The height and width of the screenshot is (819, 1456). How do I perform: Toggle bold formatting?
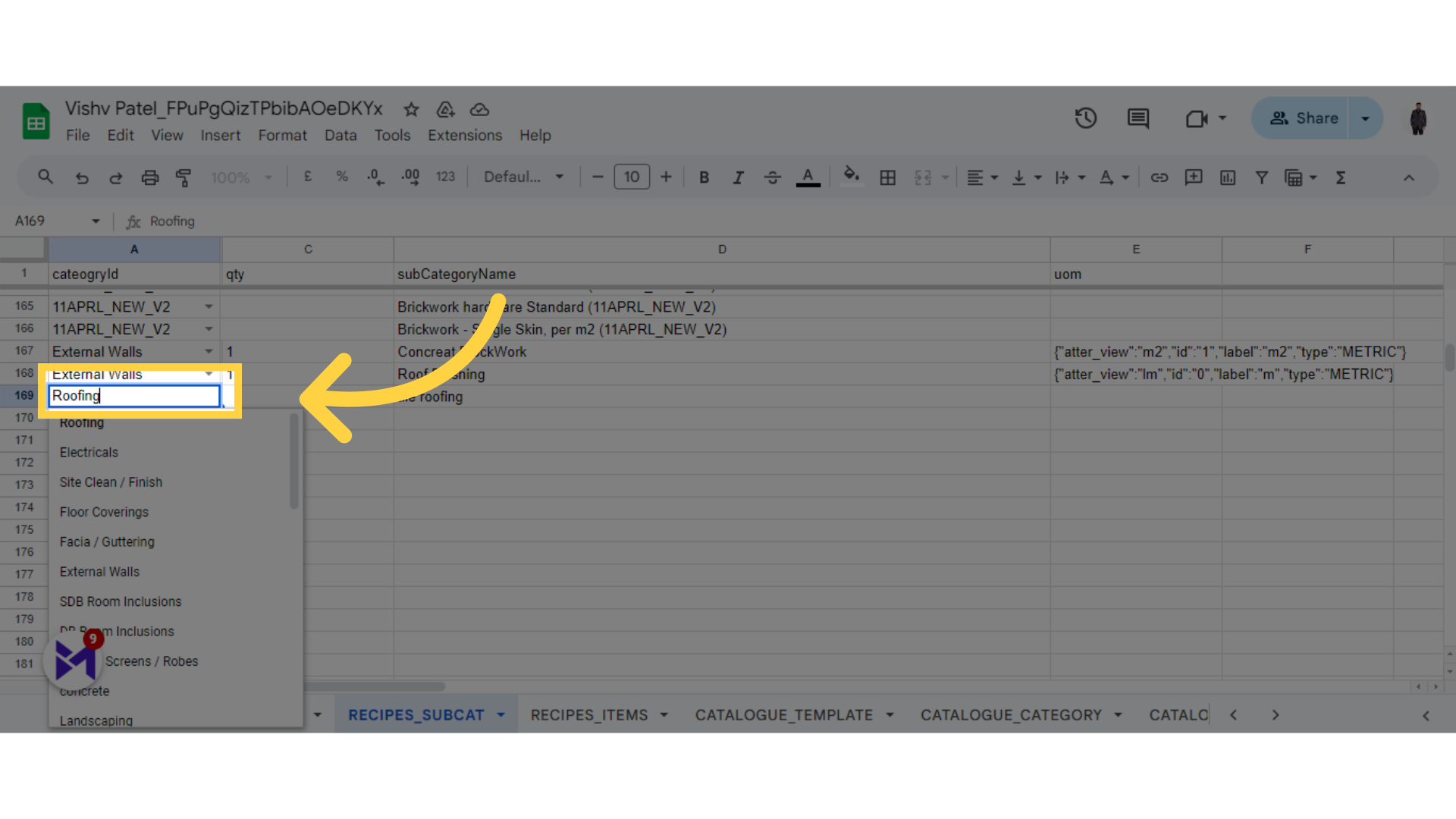click(704, 177)
